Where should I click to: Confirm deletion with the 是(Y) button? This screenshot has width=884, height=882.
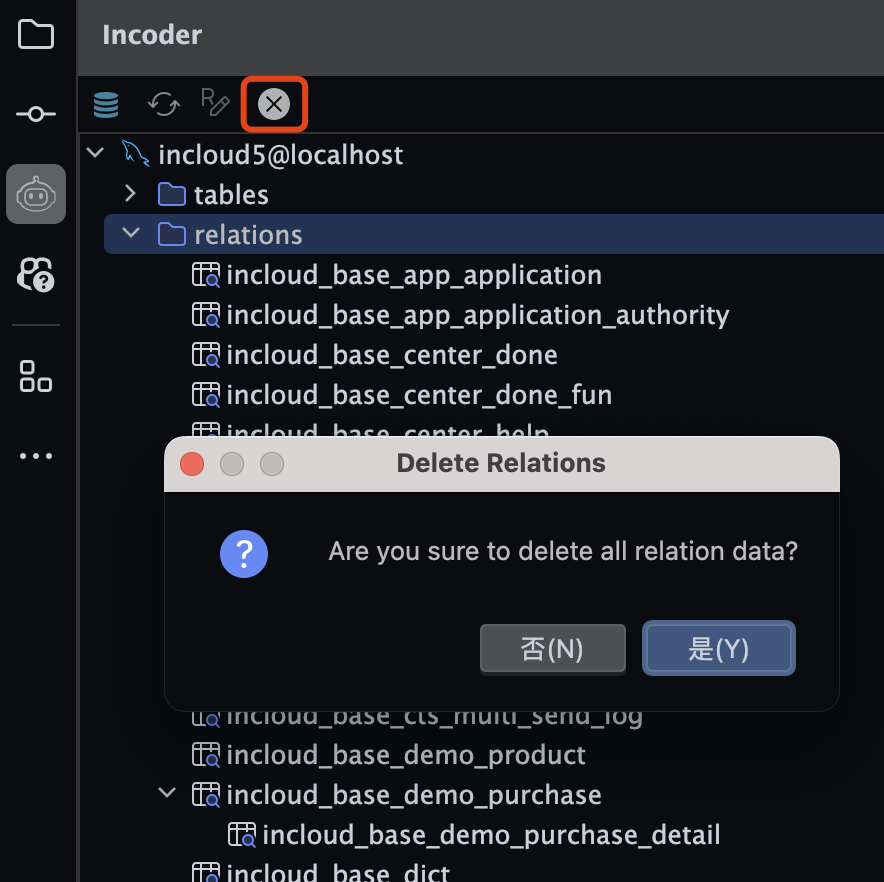tap(718, 649)
